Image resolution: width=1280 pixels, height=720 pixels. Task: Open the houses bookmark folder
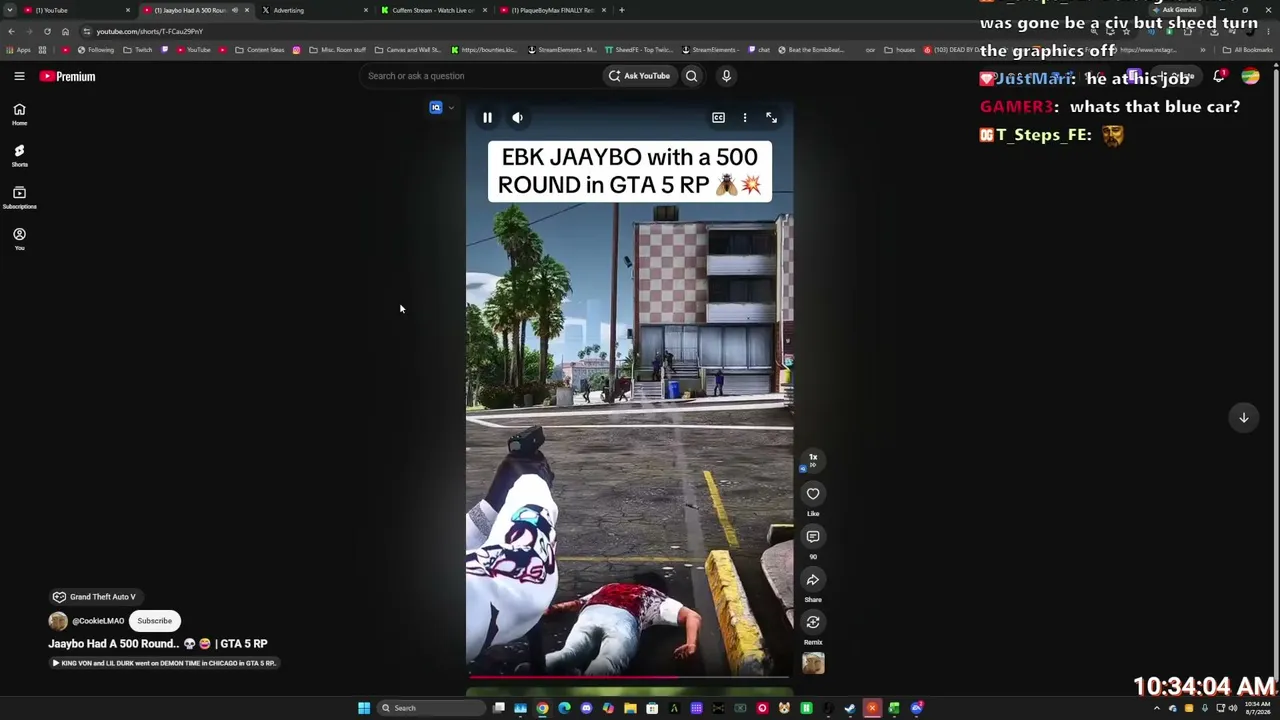(900, 50)
